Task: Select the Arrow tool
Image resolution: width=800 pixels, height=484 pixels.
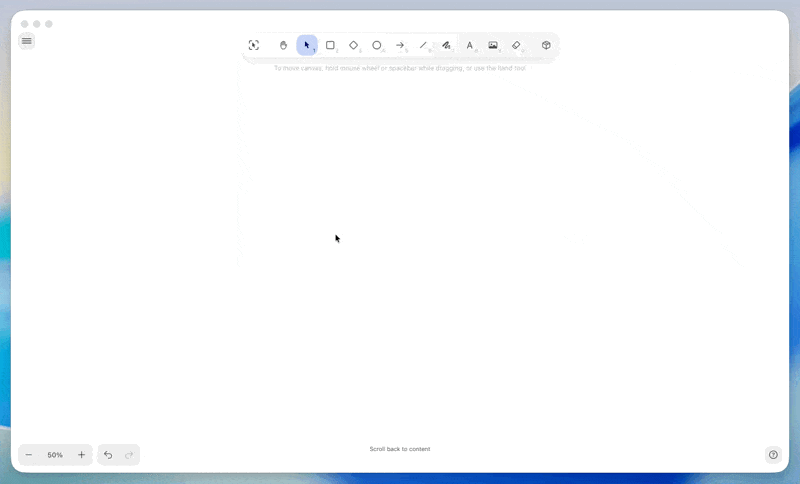Action: pos(400,45)
